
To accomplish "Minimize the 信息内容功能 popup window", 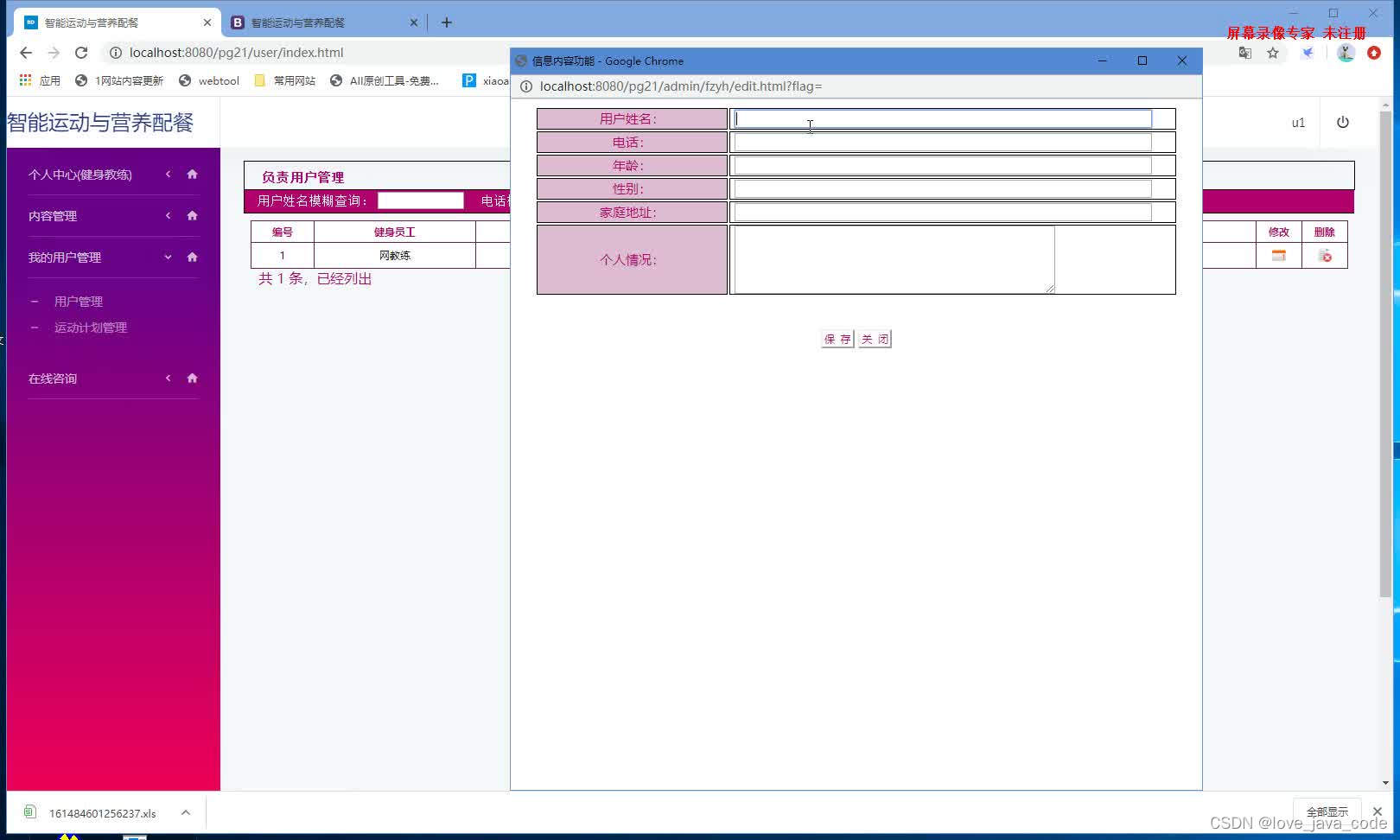I will click(x=1103, y=60).
